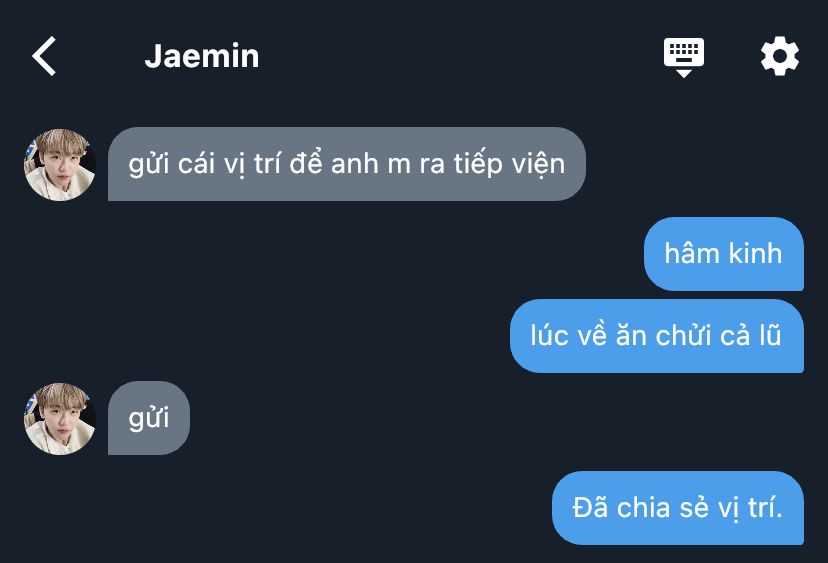The width and height of the screenshot is (828, 563).
Task: Hide the keyboard with the keyboard icon
Action: click(x=683, y=57)
